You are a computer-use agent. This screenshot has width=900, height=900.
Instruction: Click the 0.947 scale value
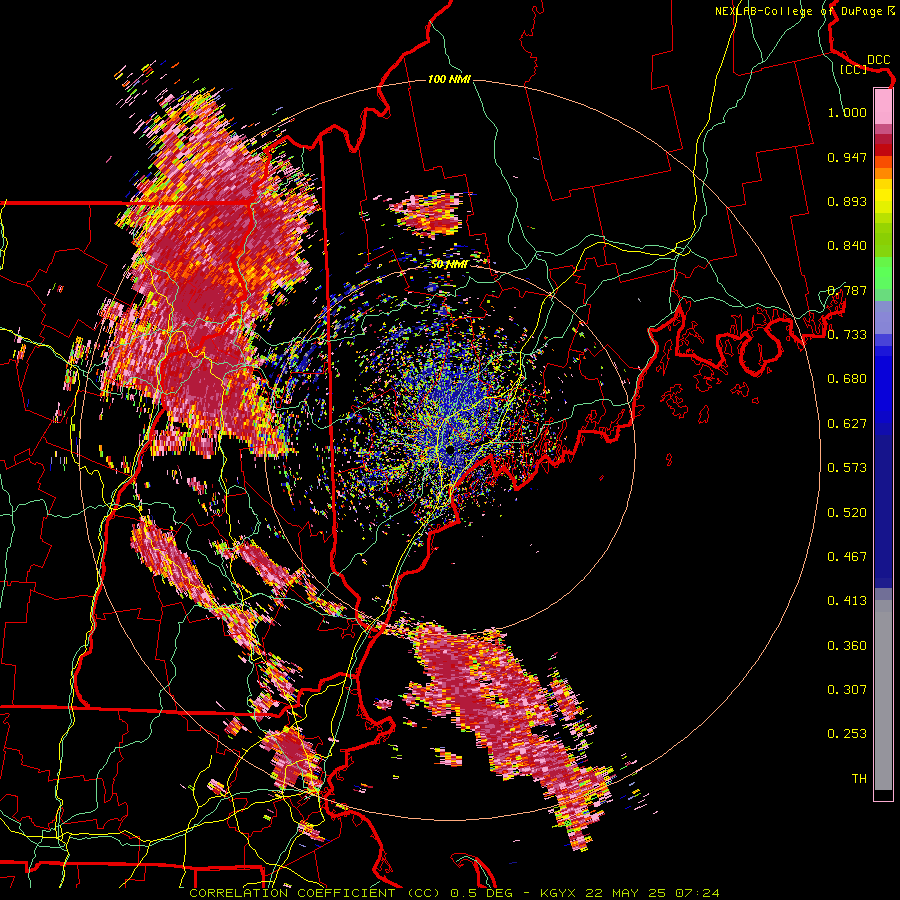pyautogui.click(x=847, y=157)
